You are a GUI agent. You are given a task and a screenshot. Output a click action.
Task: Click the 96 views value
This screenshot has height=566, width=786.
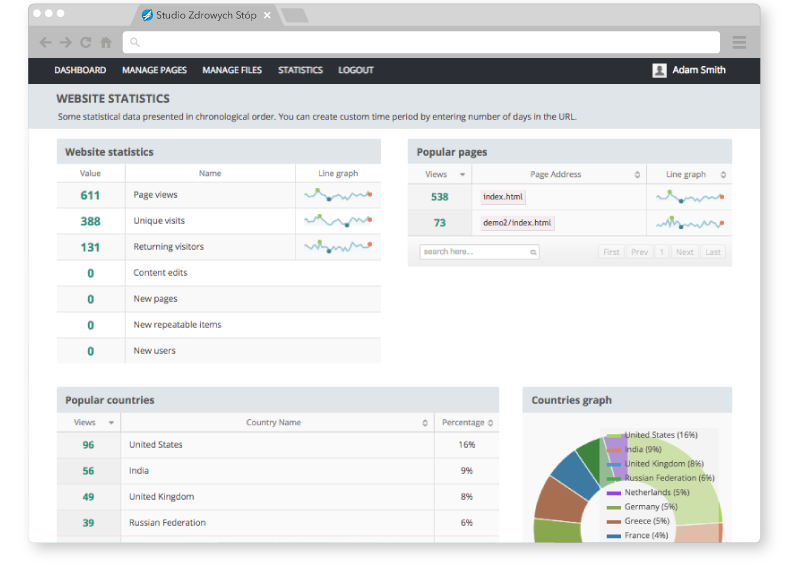tap(88, 445)
